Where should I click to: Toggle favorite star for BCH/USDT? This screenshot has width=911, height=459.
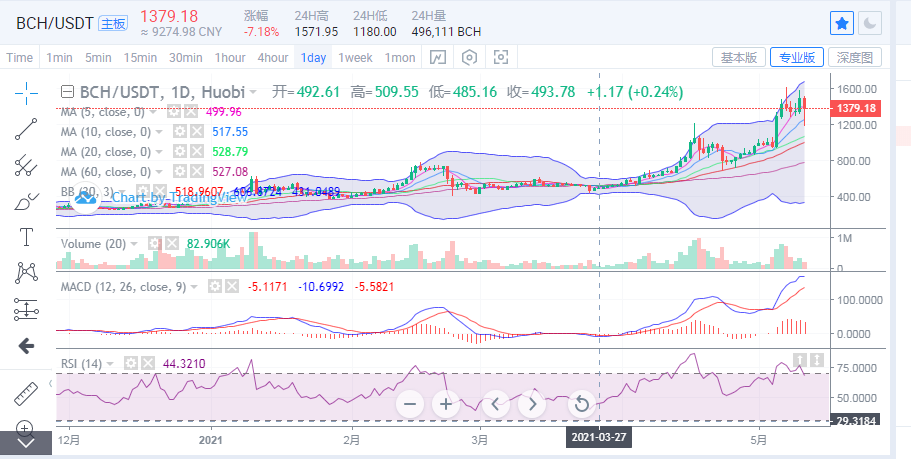coord(842,22)
